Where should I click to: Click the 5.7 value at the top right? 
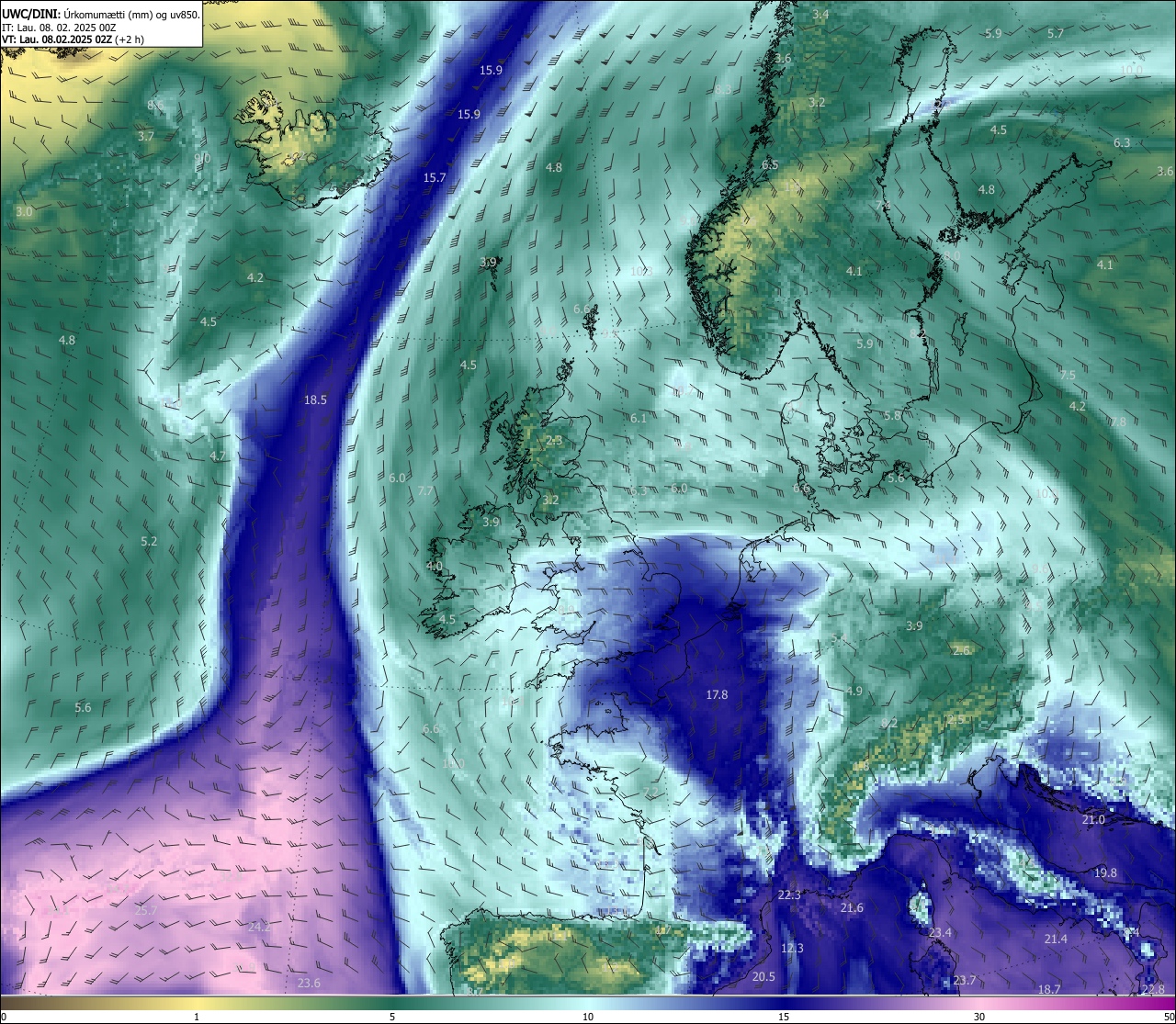pos(1056,33)
